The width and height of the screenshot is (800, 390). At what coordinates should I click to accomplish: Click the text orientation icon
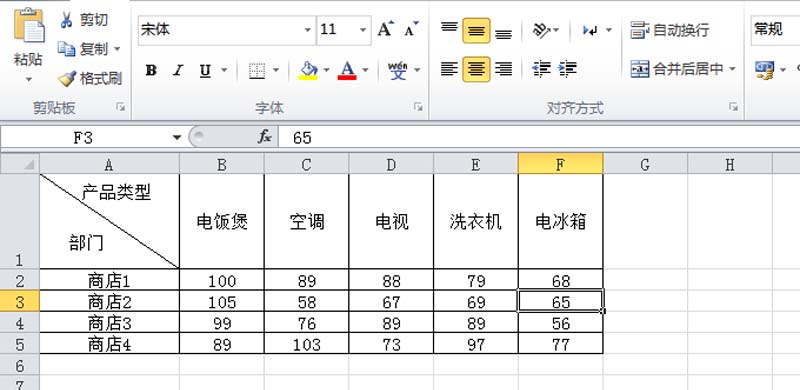coord(541,30)
